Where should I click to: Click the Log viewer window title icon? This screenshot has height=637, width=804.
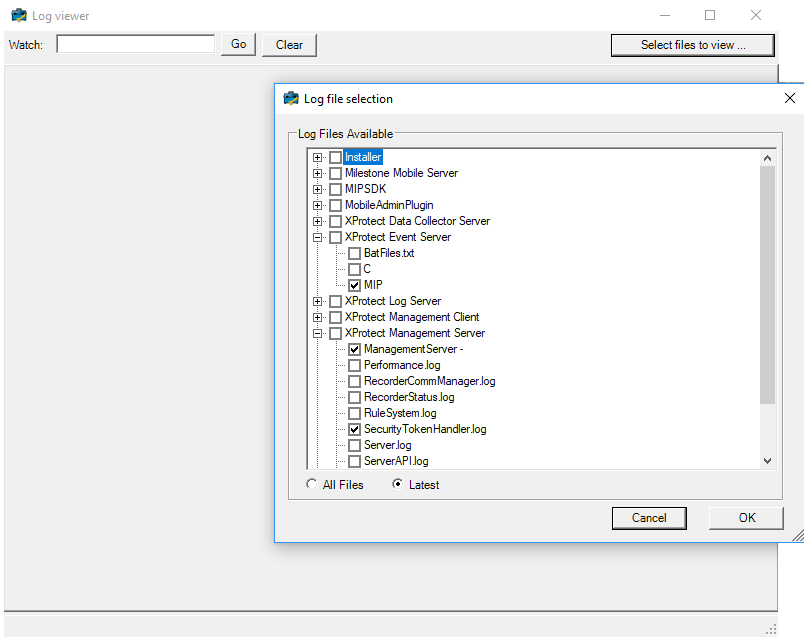point(19,15)
